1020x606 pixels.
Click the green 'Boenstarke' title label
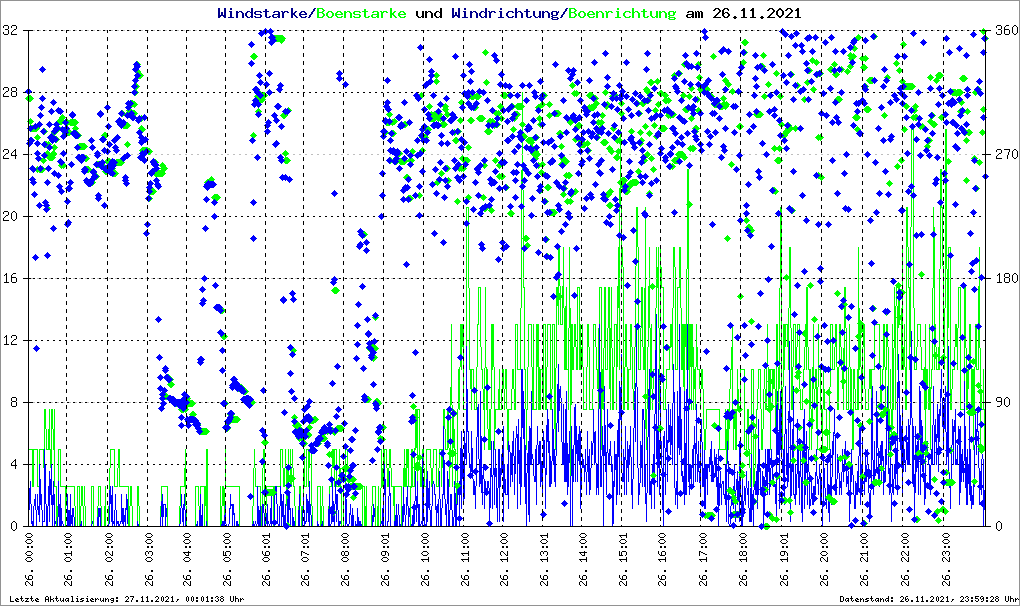click(361, 13)
